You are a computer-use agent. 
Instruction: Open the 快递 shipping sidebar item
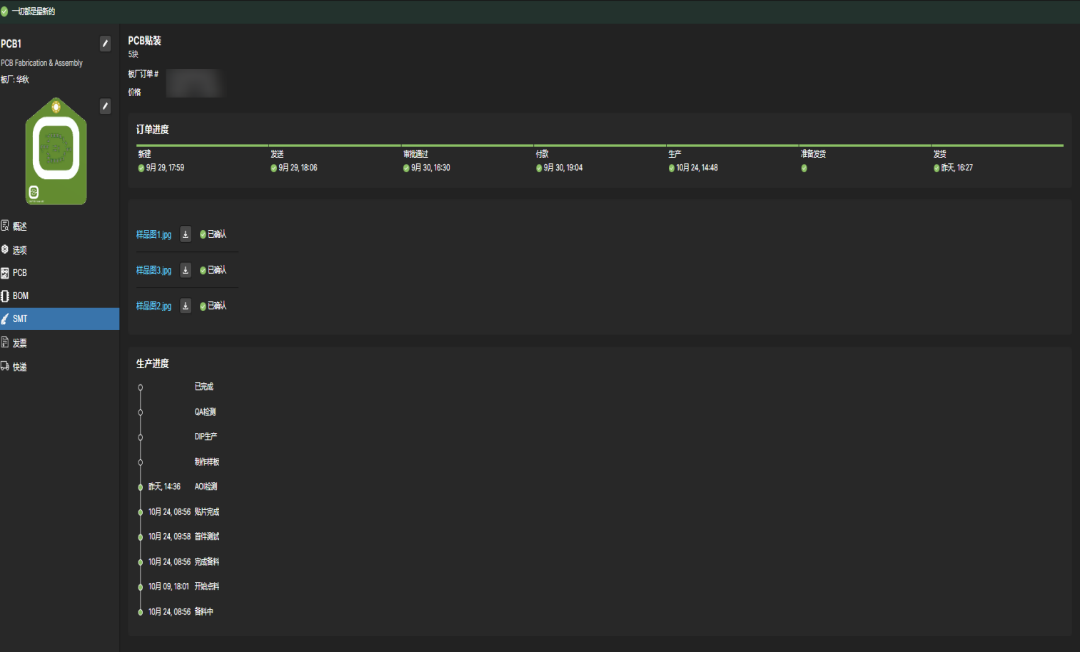[59, 367]
